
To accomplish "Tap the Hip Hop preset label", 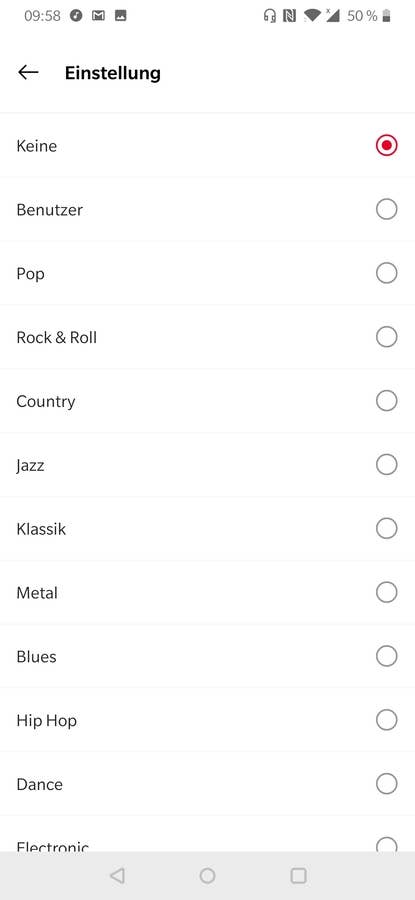I will coord(46,721).
